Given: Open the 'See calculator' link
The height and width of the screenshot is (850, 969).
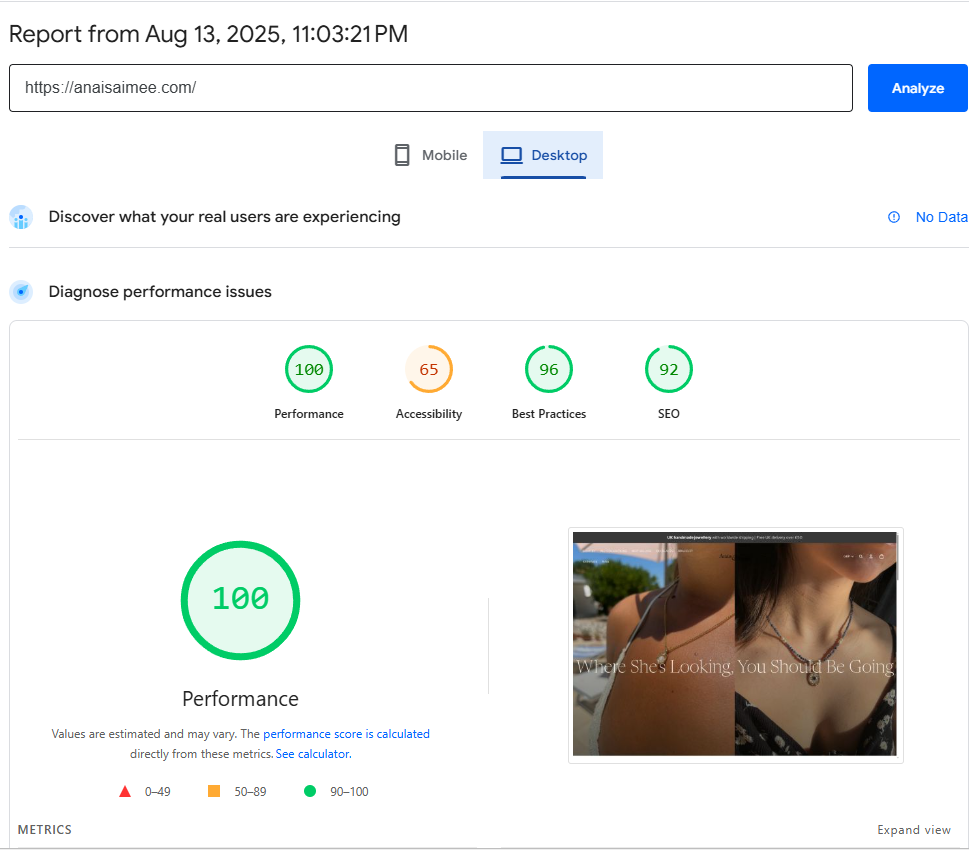Looking at the screenshot, I should click(313, 754).
